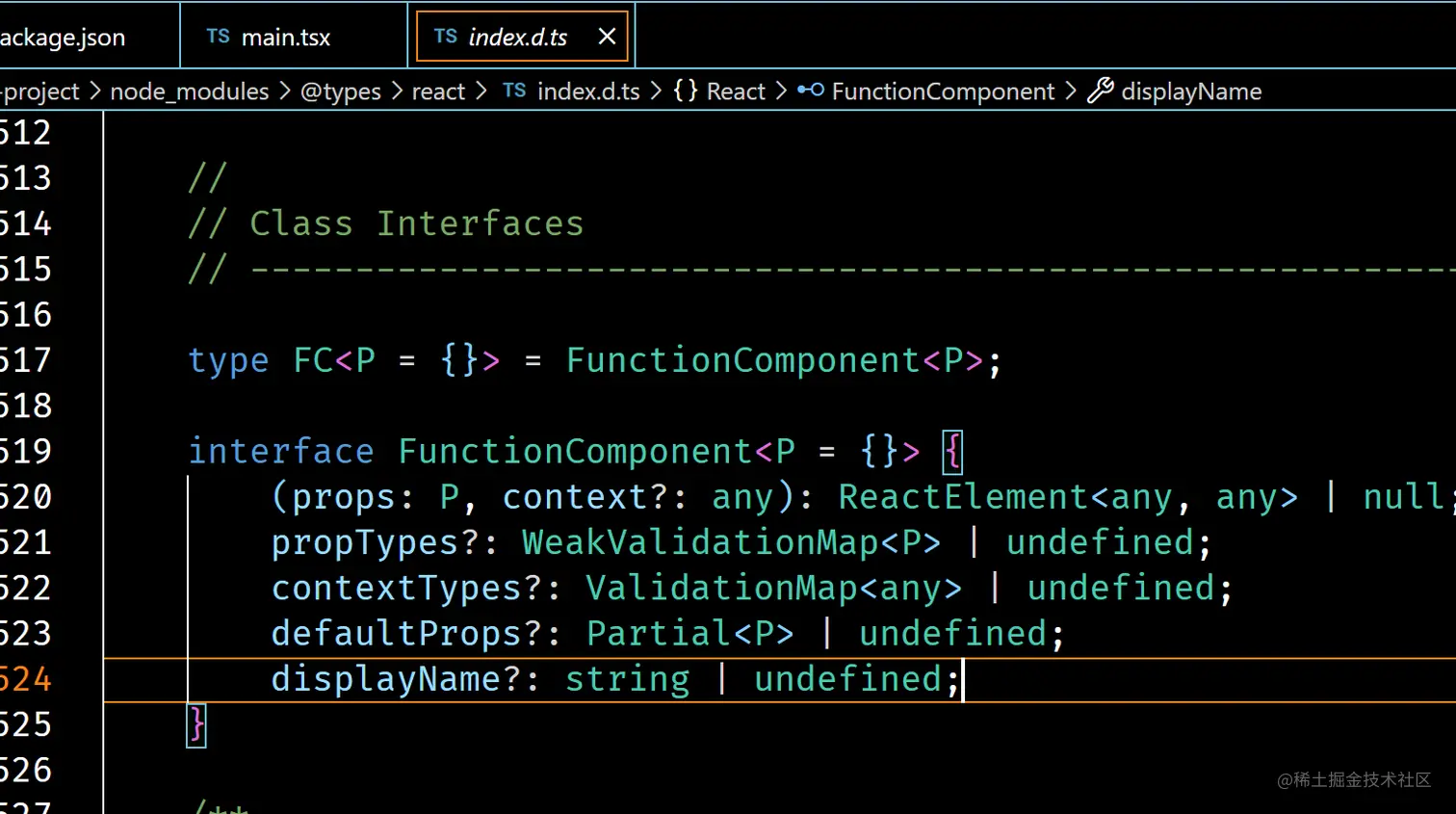This screenshot has width=1456, height=814.
Task: Click ReactElement type on line 520
Action: tap(963, 497)
